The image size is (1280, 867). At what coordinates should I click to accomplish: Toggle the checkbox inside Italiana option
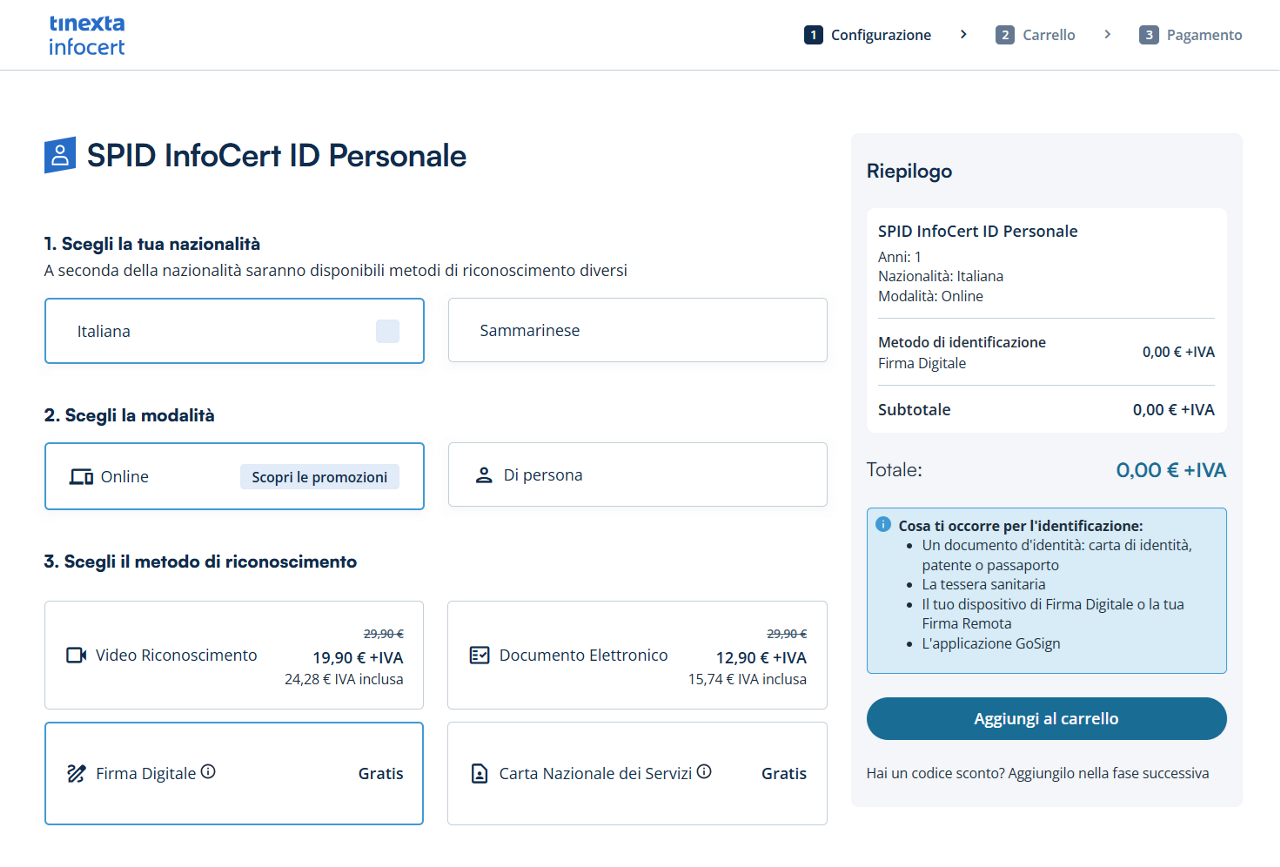coord(387,331)
